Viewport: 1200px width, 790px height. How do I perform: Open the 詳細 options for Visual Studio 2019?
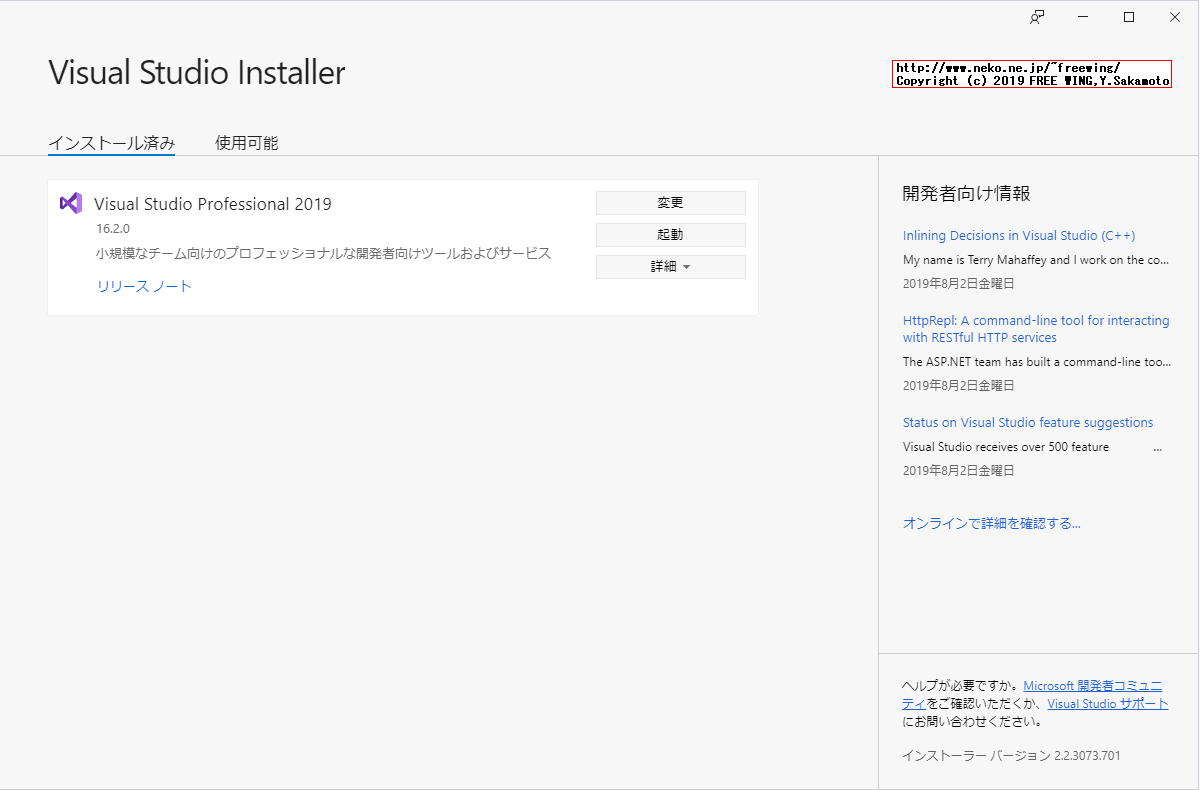pyautogui.click(x=670, y=266)
